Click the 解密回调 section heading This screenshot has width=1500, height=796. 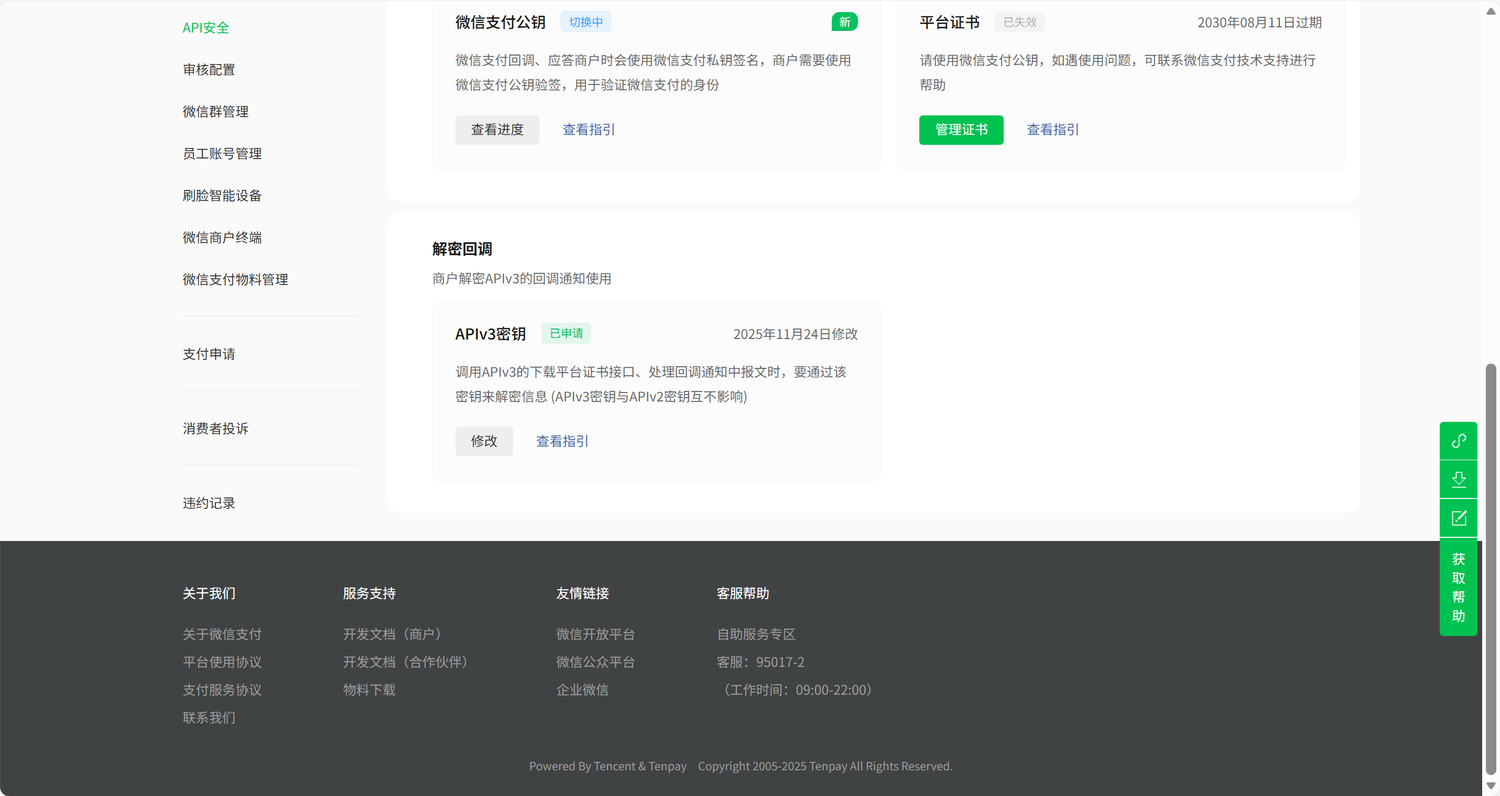pos(462,249)
